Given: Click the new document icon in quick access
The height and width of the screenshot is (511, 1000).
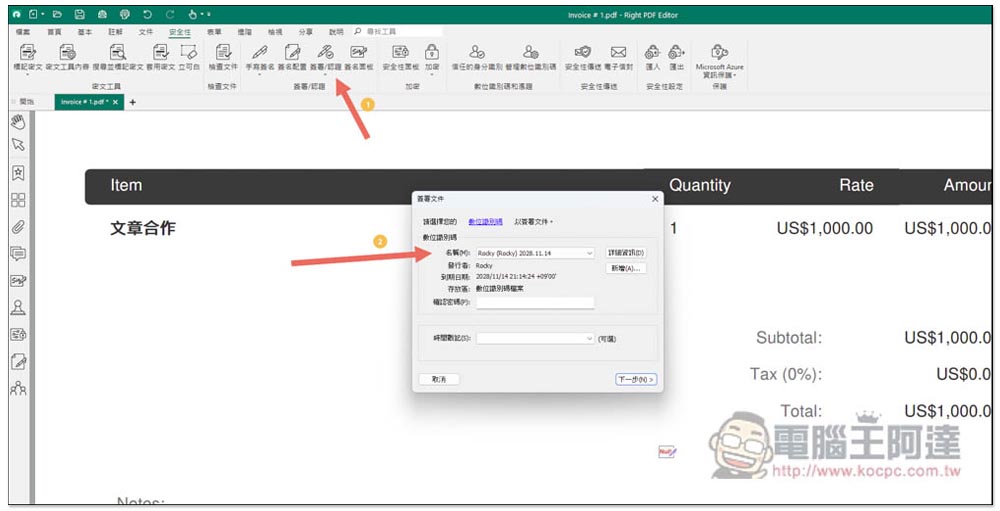Looking at the screenshot, I should click(33, 14).
